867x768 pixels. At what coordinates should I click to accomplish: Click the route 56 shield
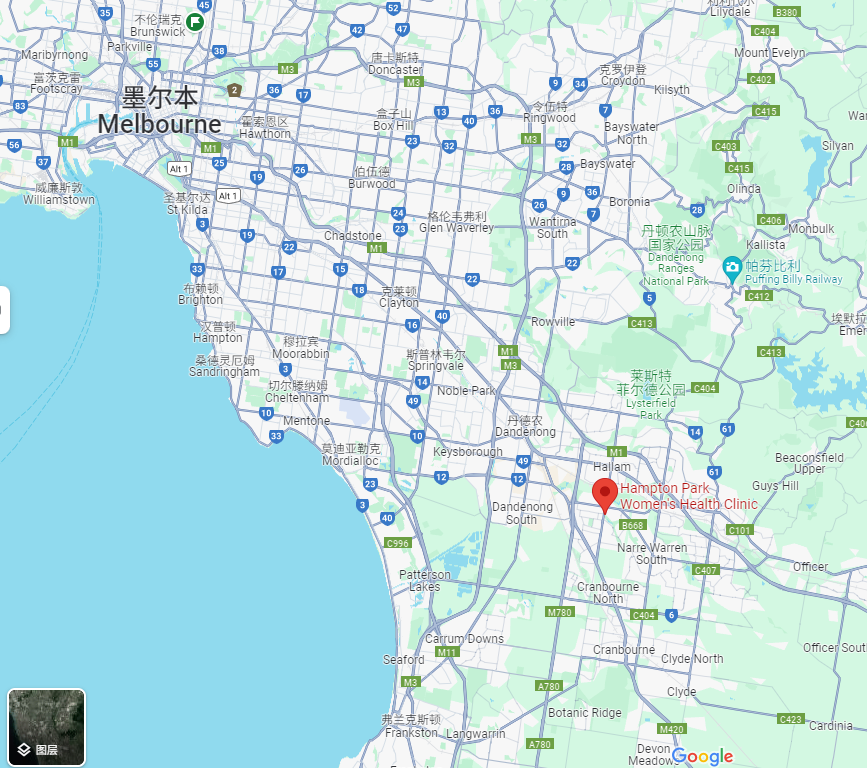[x=14, y=145]
